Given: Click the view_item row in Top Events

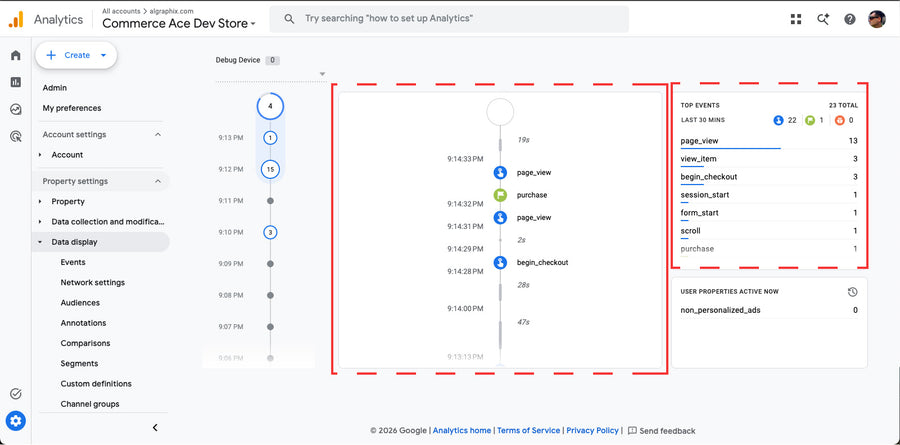Looking at the screenshot, I should click(x=769, y=159).
